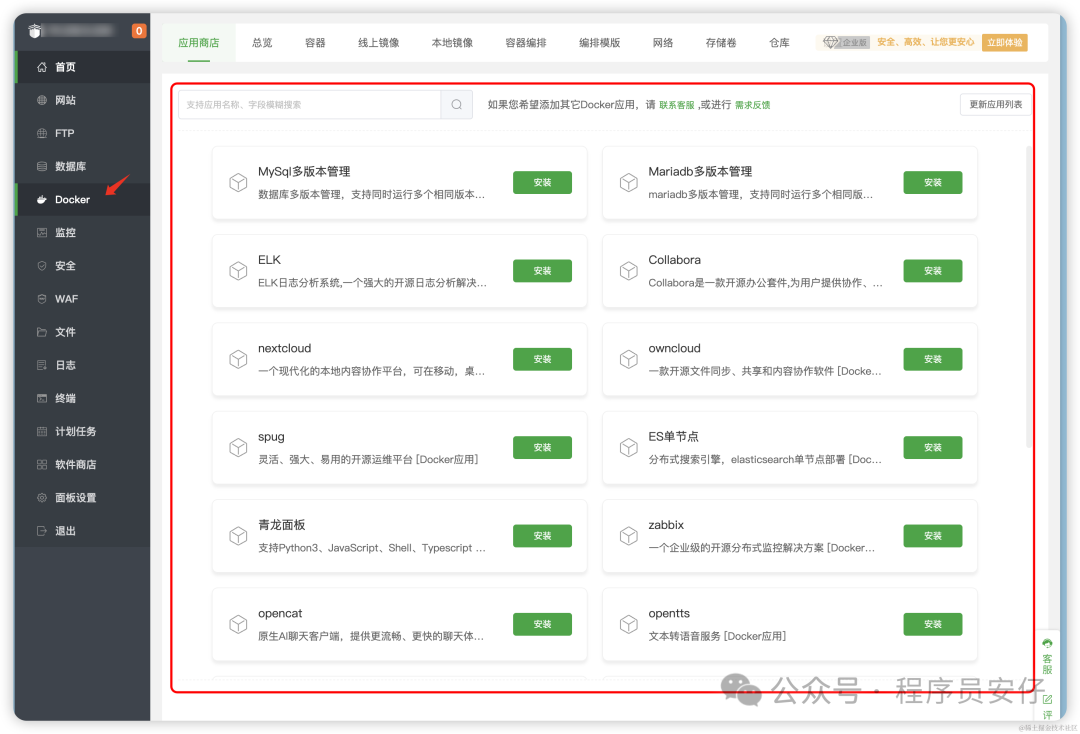1080x734 pixels.
Task: Open 计划任务 in the sidebar
Action: (83, 431)
